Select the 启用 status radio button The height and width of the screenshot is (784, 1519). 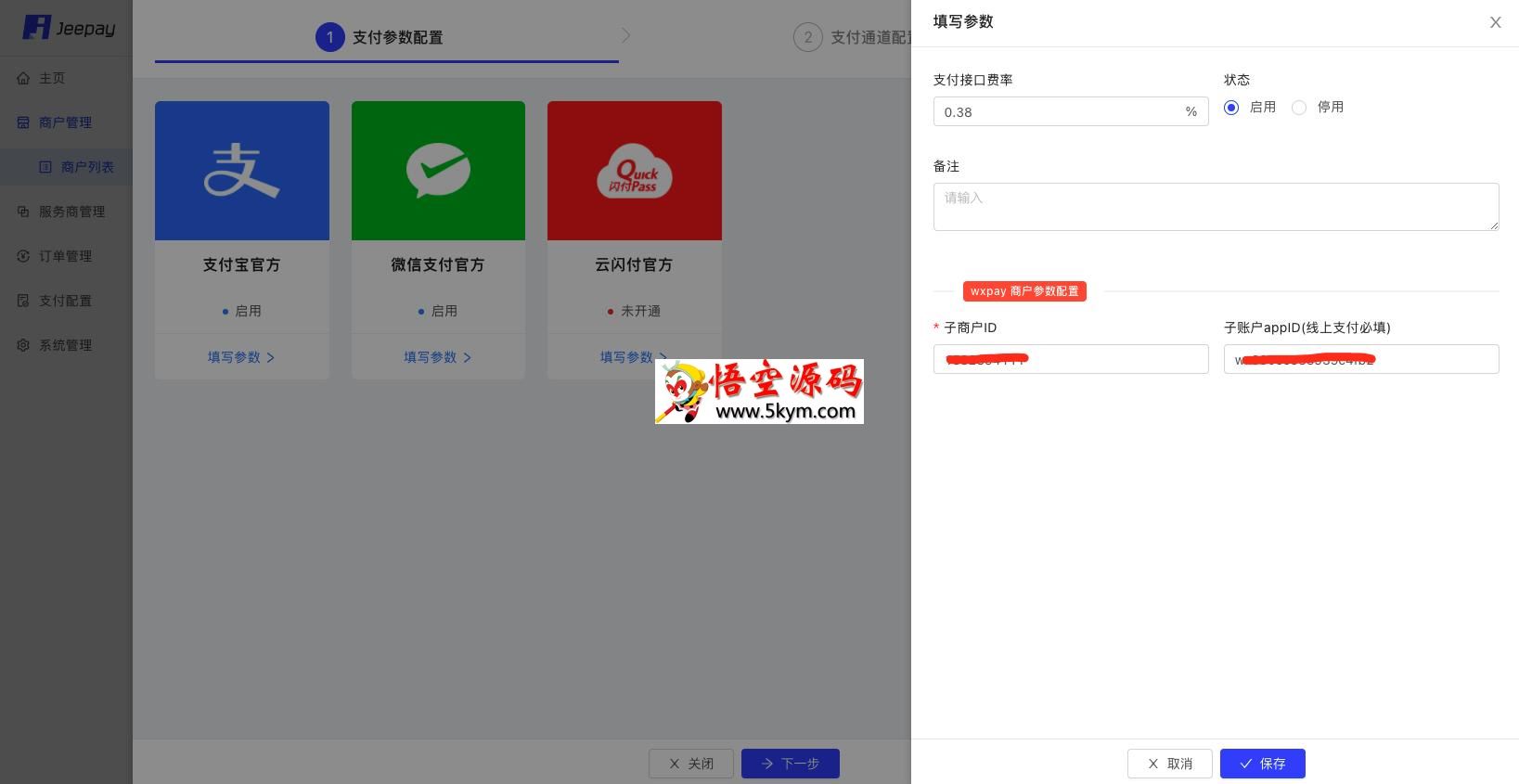(1231, 108)
